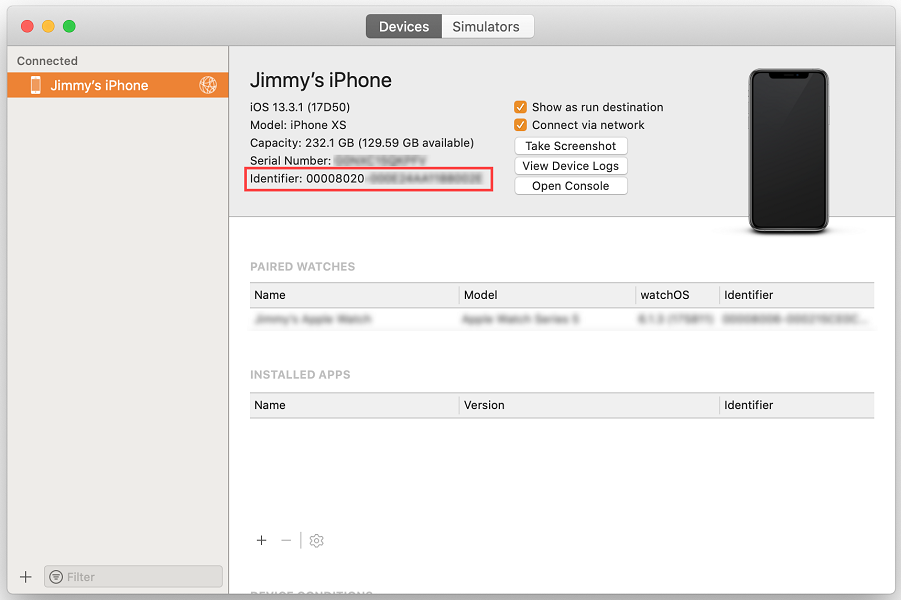Click the network globe icon beside Jimmy's iPhone
The width and height of the screenshot is (901, 600).
208,85
